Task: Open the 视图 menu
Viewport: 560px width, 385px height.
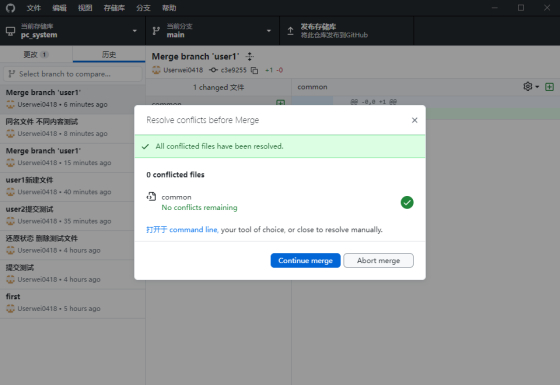Action: (x=85, y=8)
